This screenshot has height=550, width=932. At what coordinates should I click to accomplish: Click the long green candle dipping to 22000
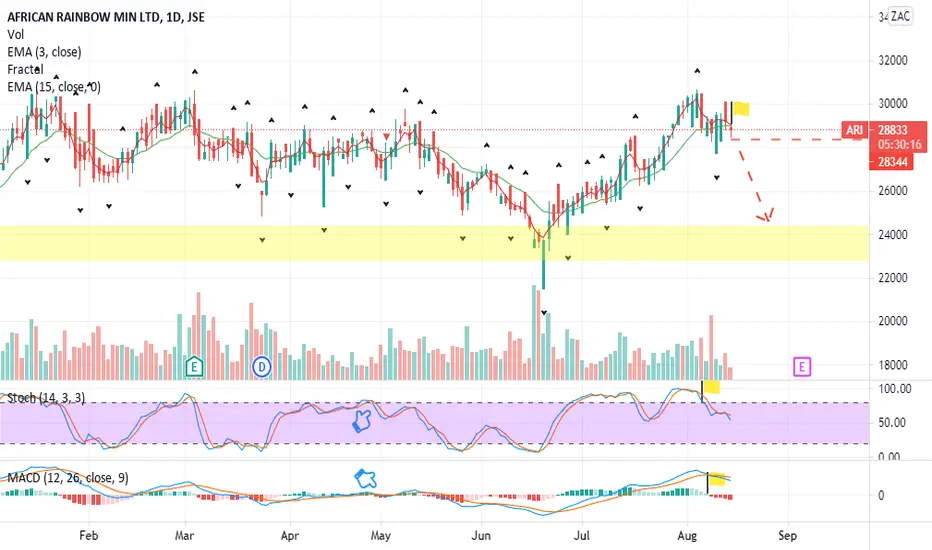543,263
